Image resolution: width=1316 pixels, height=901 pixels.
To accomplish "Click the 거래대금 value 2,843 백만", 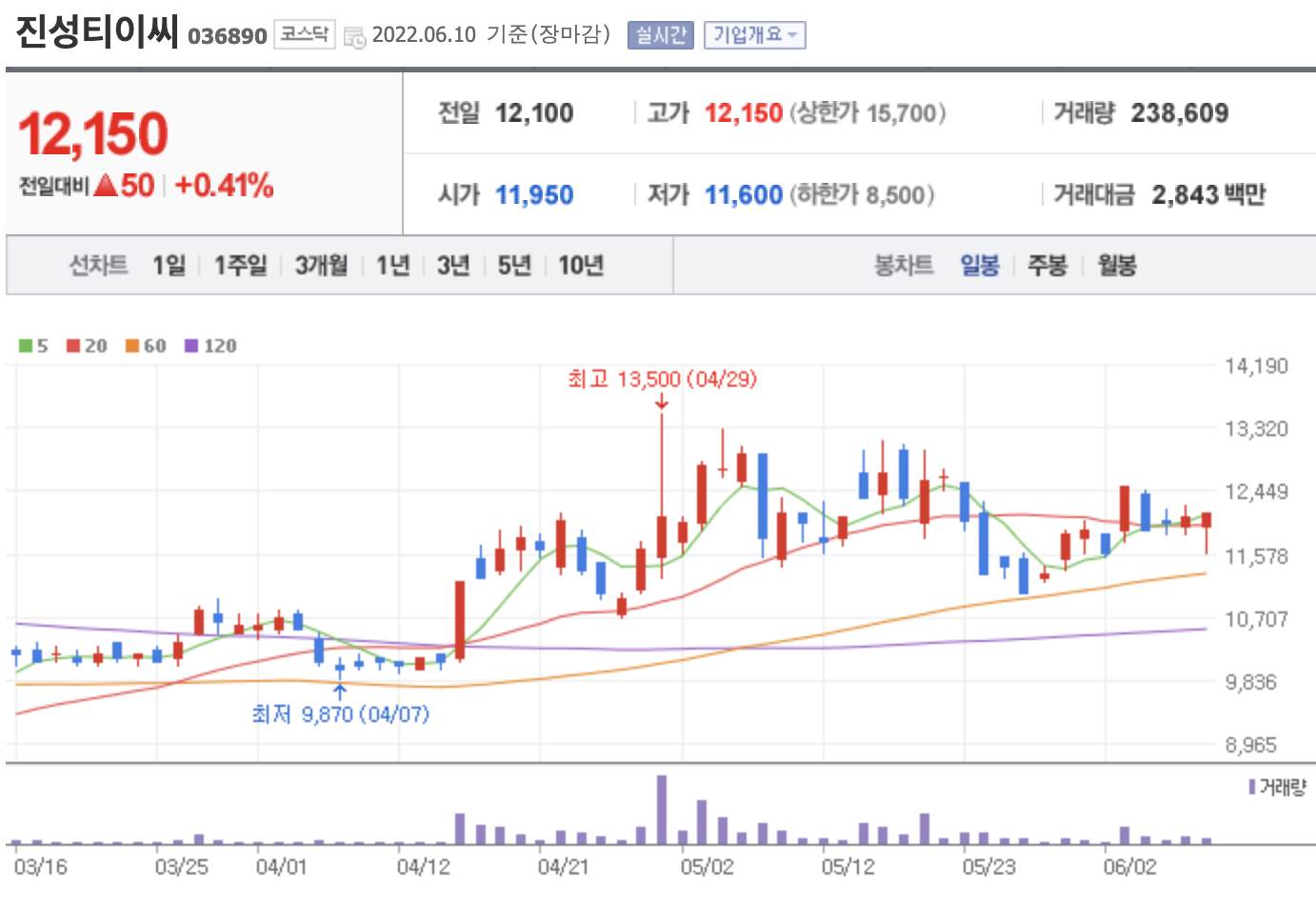I will click(1208, 195).
